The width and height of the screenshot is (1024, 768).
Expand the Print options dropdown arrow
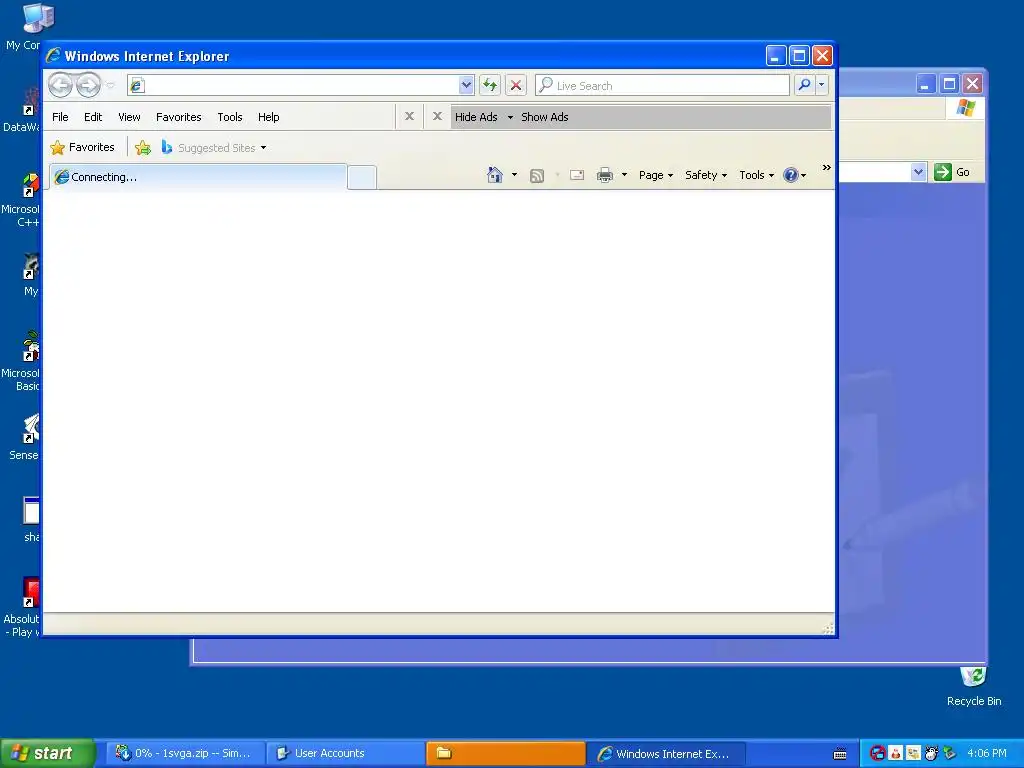tap(624, 175)
